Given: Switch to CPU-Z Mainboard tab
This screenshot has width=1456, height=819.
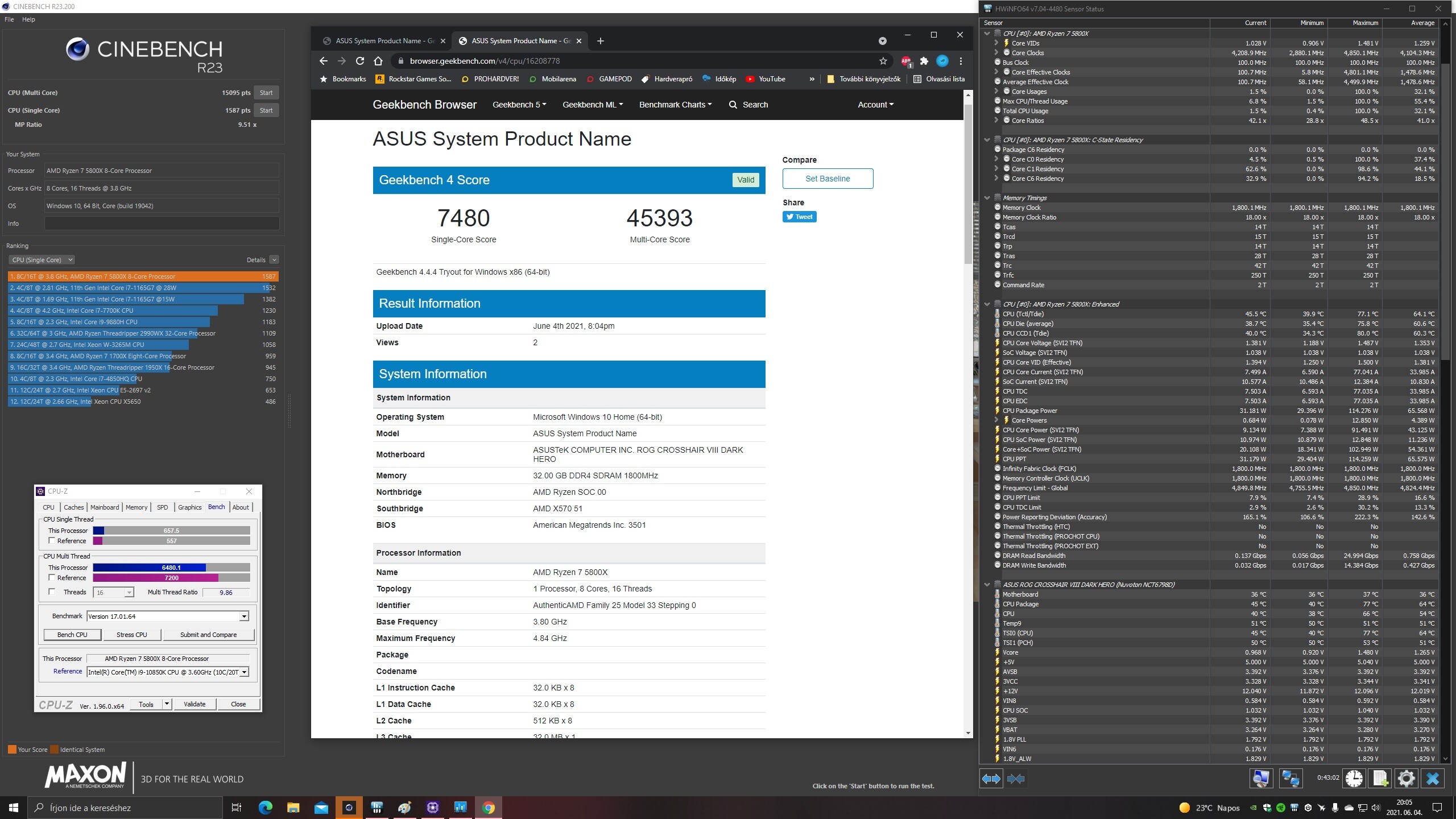Looking at the screenshot, I should (105, 507).
